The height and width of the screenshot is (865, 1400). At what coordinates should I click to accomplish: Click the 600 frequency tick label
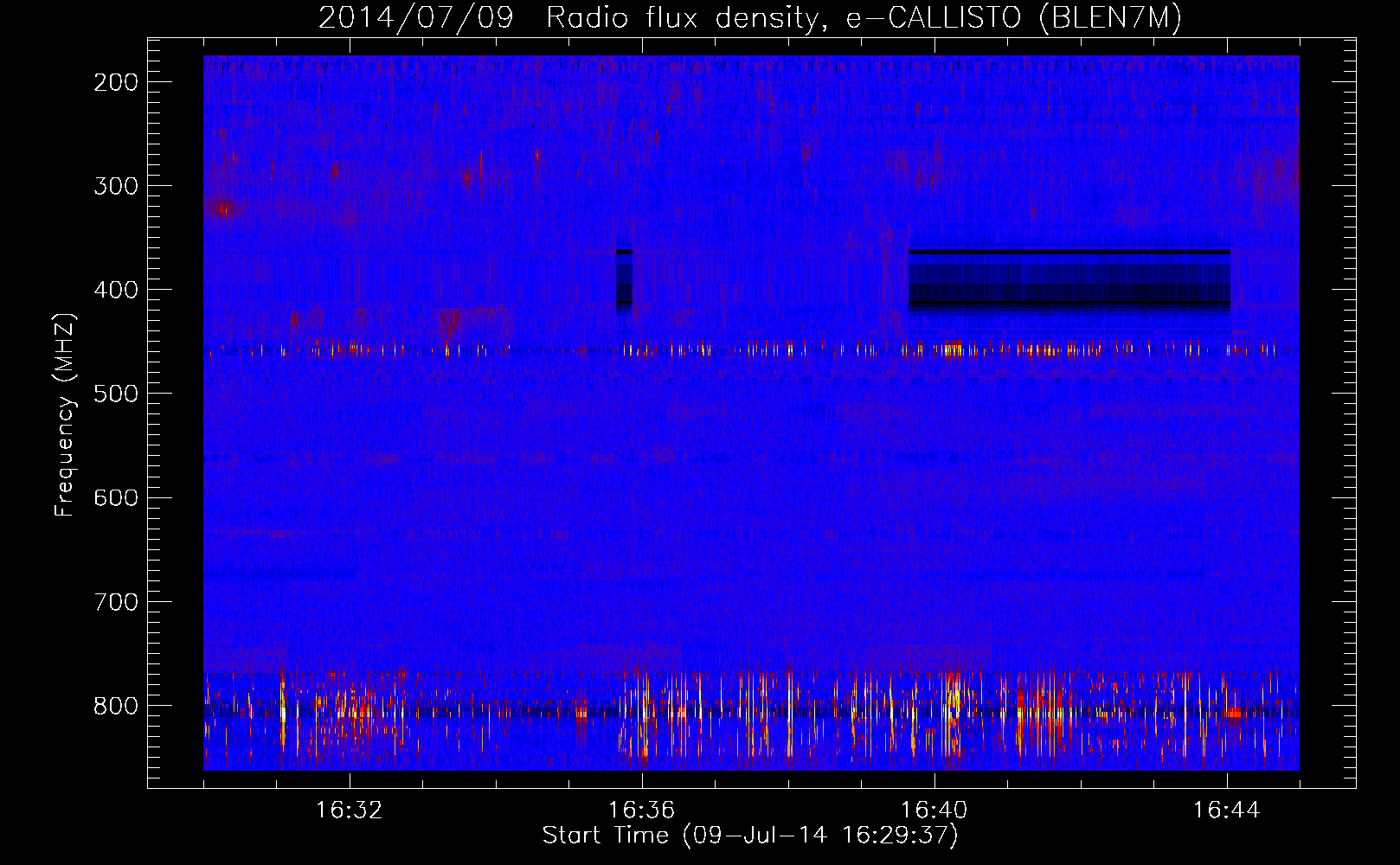pyautogui.click(x=116, y=497)
